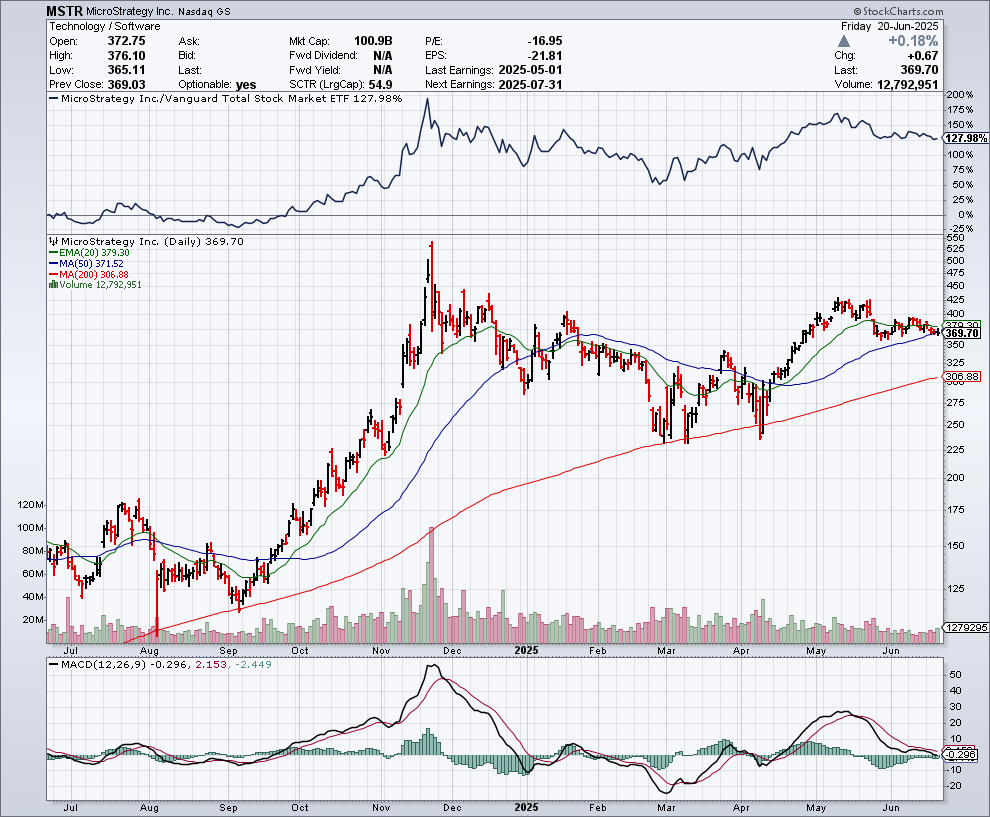Click the 20M volume axis label
The height and width of the screenshot is (817, 990).
[x=33, y=619]
